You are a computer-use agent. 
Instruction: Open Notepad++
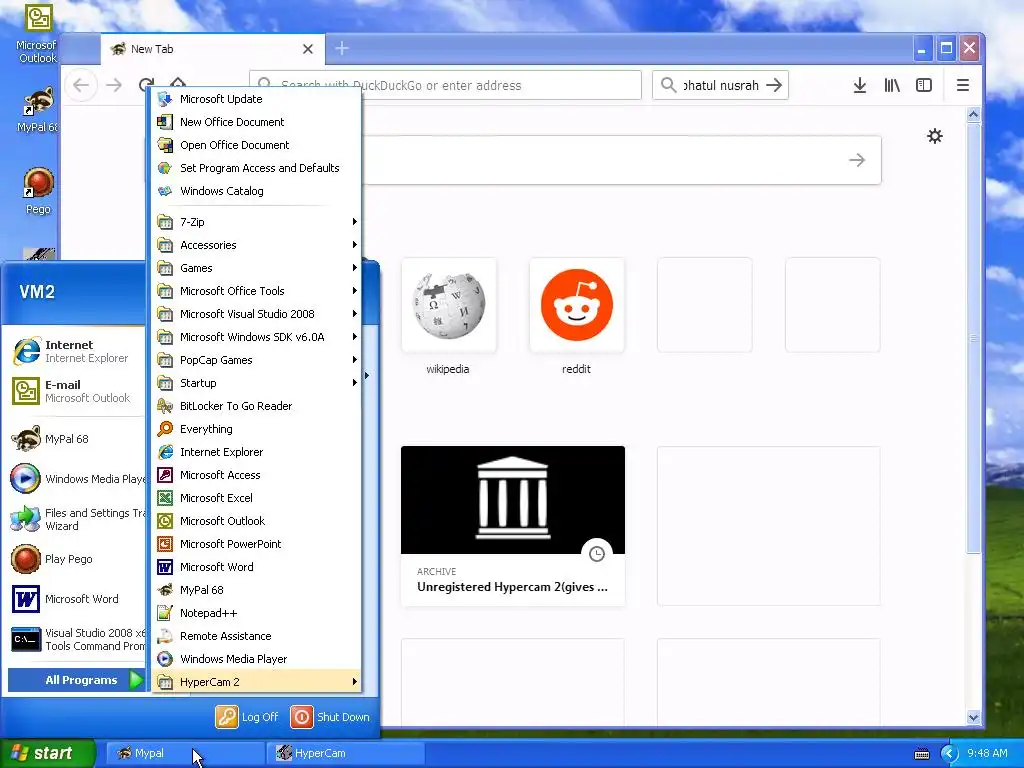click(x=256, y=613)
